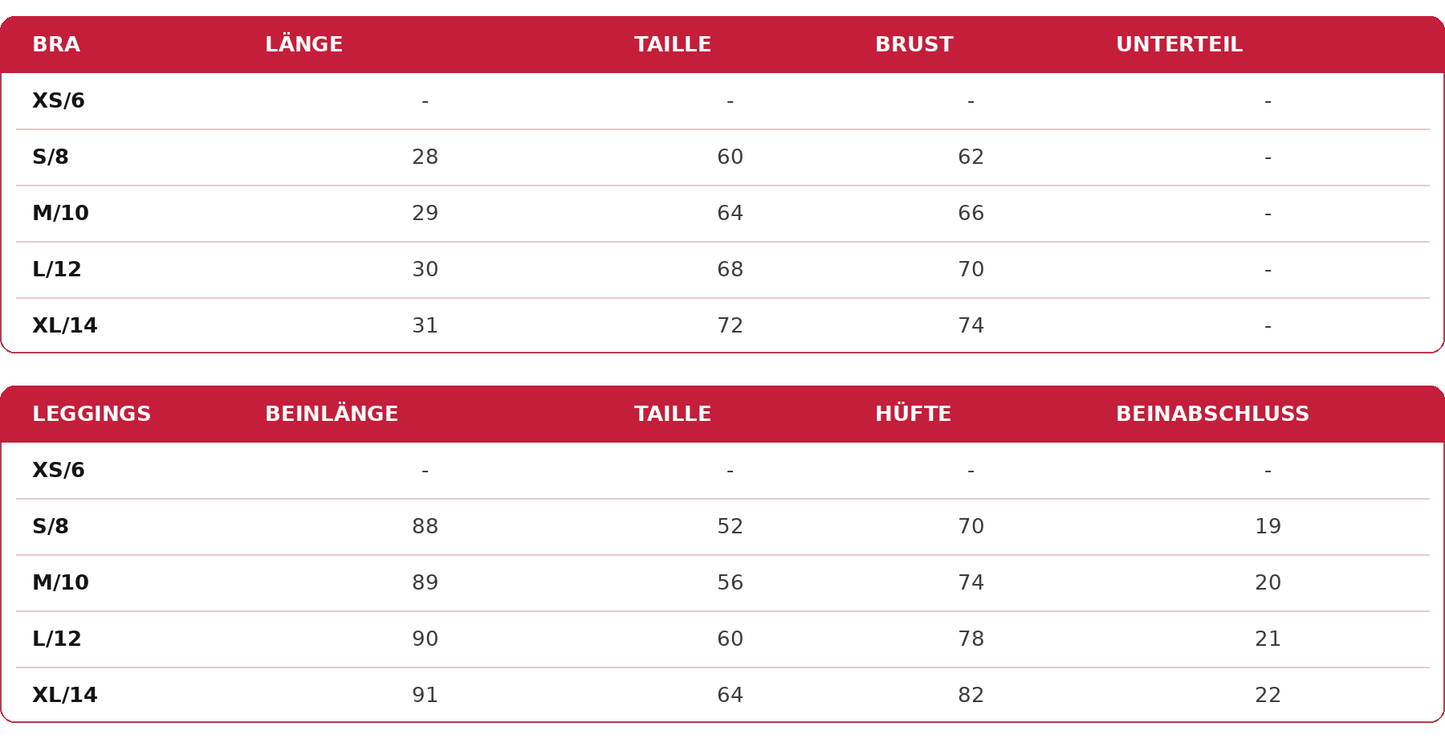The width and height of the screenshot is (1445, 739).
Task: Select leggings Taille value 56
Action: coord(730,583)
